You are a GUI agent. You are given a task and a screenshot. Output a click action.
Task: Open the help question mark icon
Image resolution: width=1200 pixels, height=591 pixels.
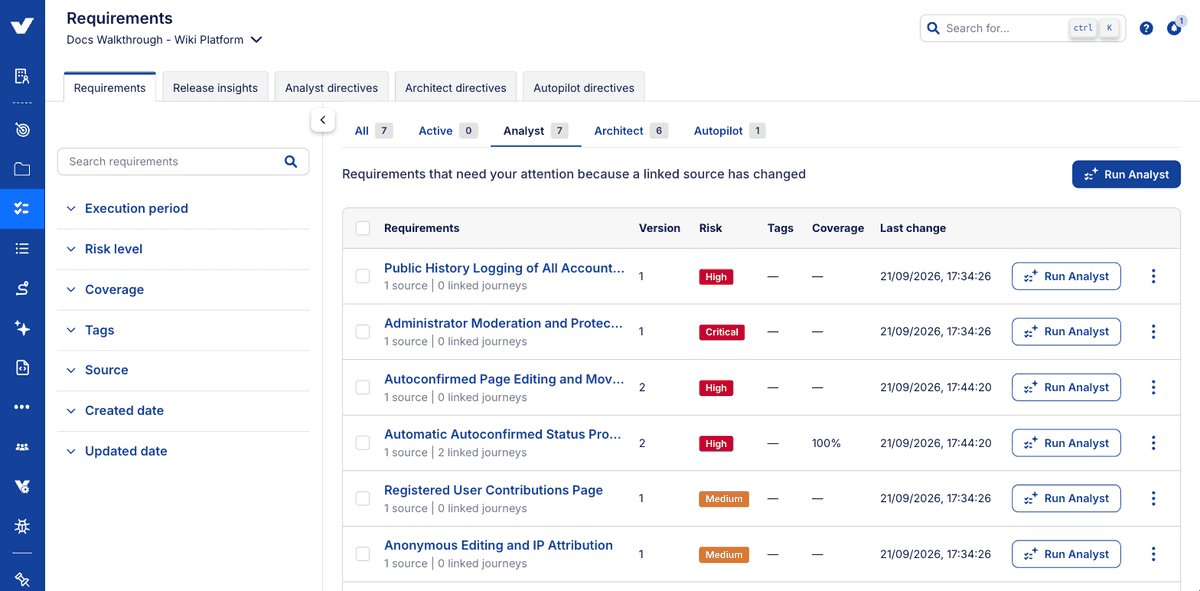pos(1146,28)
